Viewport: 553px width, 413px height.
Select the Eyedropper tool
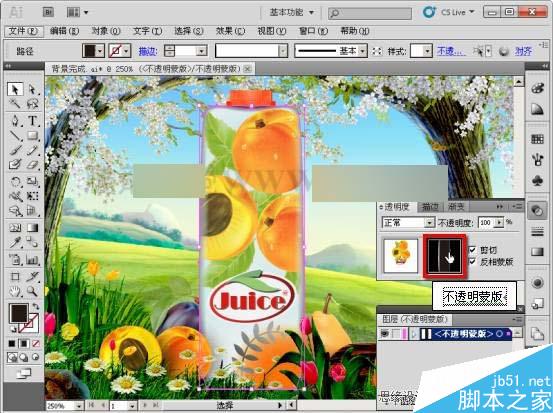[x=15, y=242]
